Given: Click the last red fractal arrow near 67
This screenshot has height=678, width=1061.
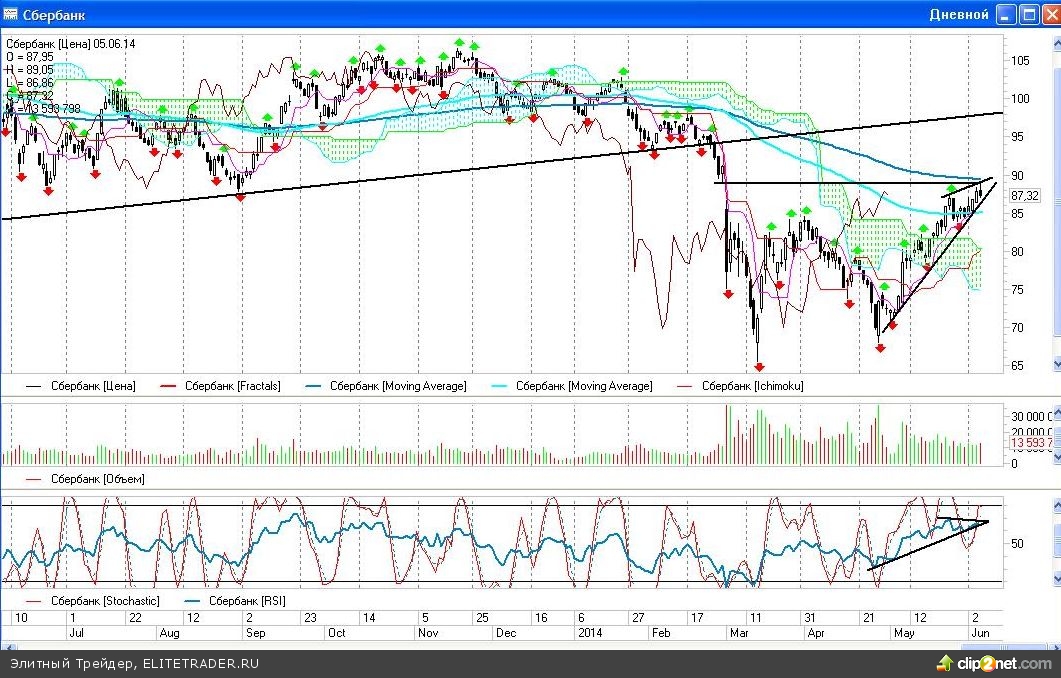Looking at the screenshot, I should point(880,347).
